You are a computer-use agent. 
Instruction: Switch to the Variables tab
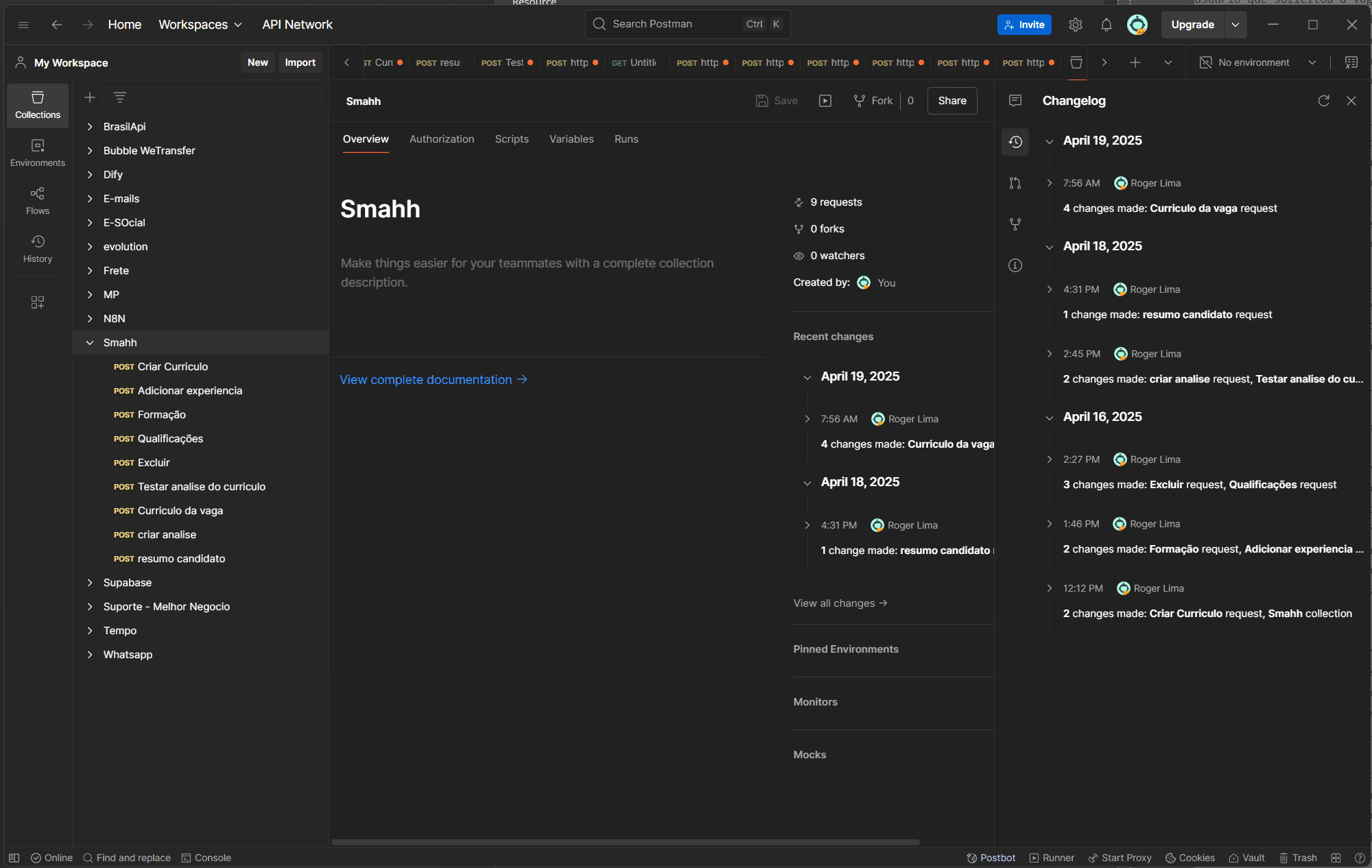(571, 139)
